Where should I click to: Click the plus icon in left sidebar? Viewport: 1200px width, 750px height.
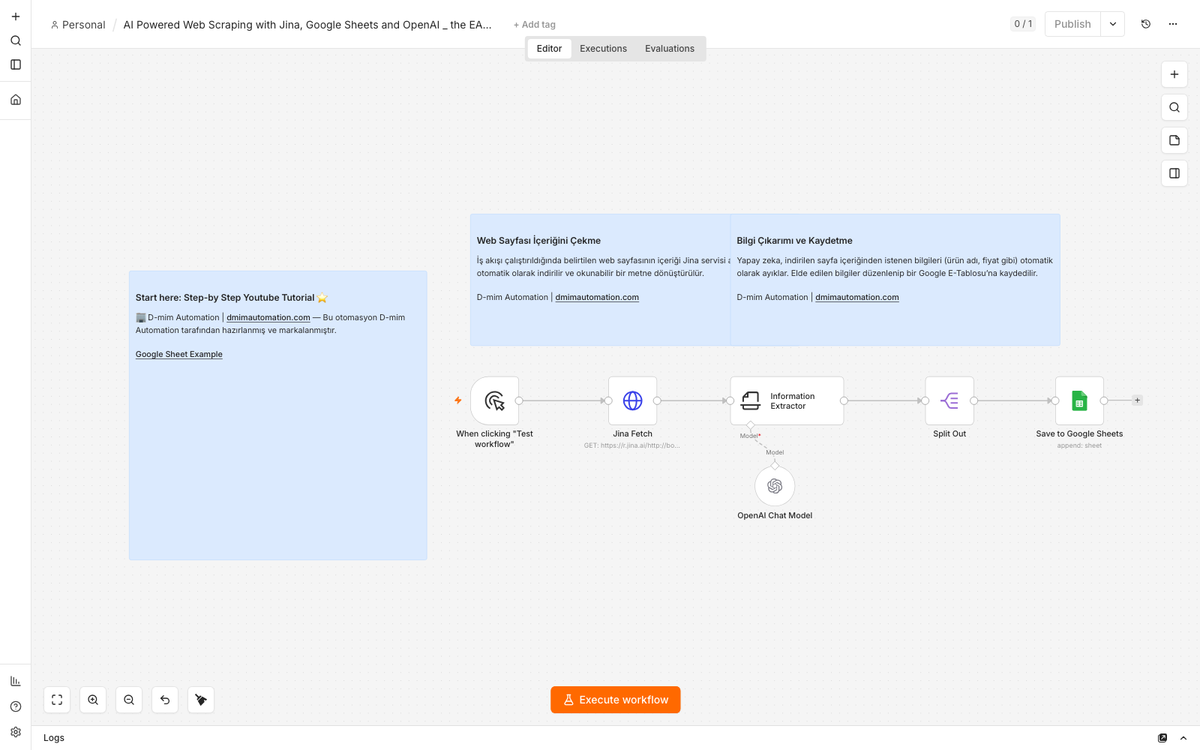point(15,17)
